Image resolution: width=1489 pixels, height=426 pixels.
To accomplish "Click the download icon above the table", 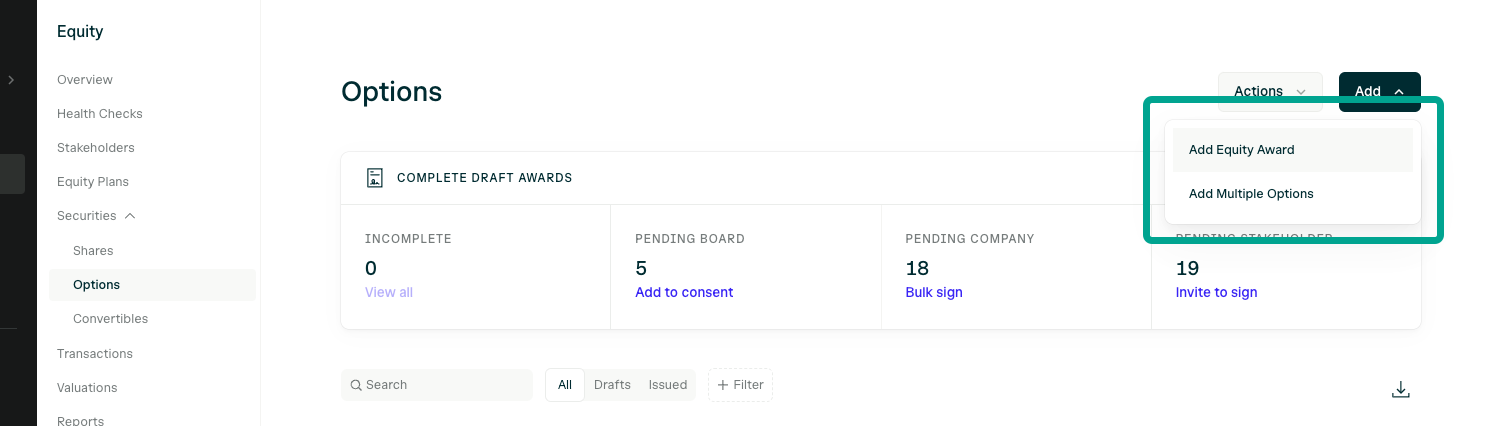I will click(x=1401, y=390).
